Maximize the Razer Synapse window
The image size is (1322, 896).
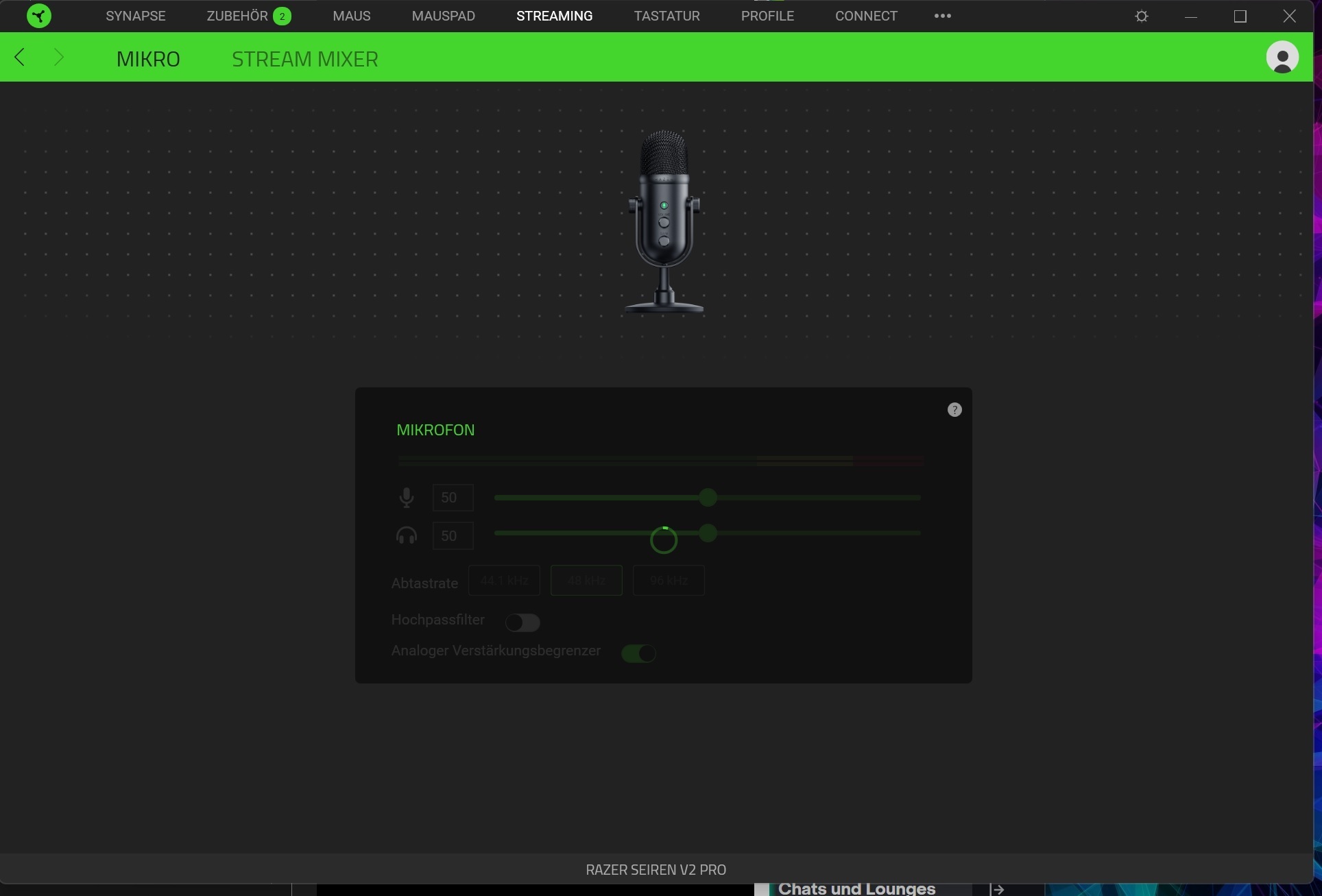pyautogui.click(x=1240, y=16)
